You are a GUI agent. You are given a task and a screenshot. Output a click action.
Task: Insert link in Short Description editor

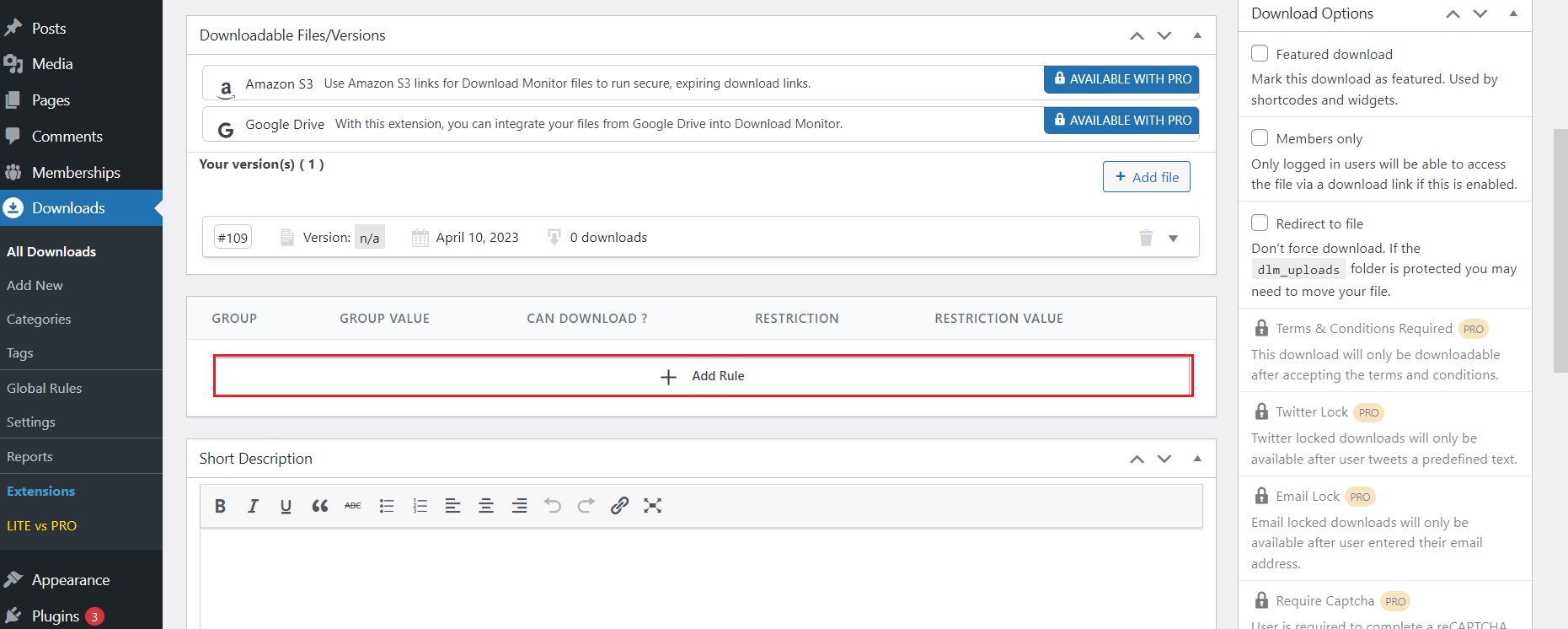coord(619,506)
